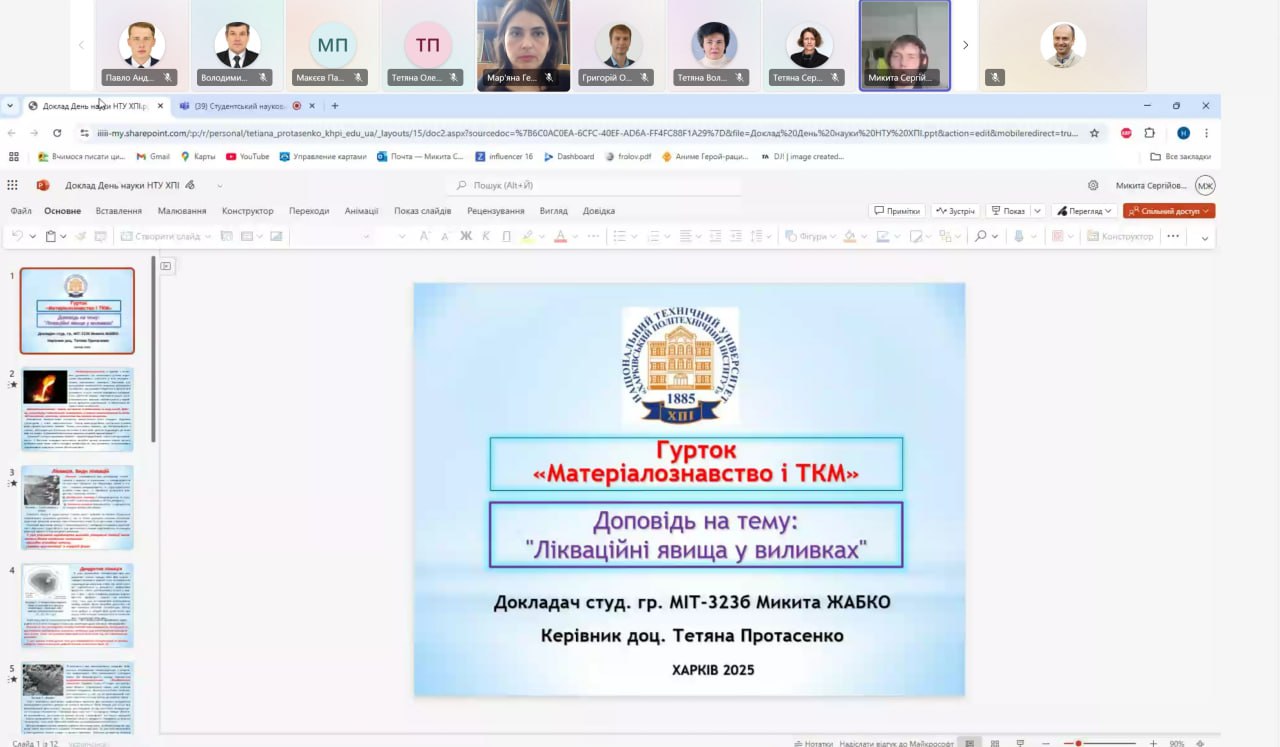
Task: Select slide 3 thumbnail
Action: tap(77, 507)
